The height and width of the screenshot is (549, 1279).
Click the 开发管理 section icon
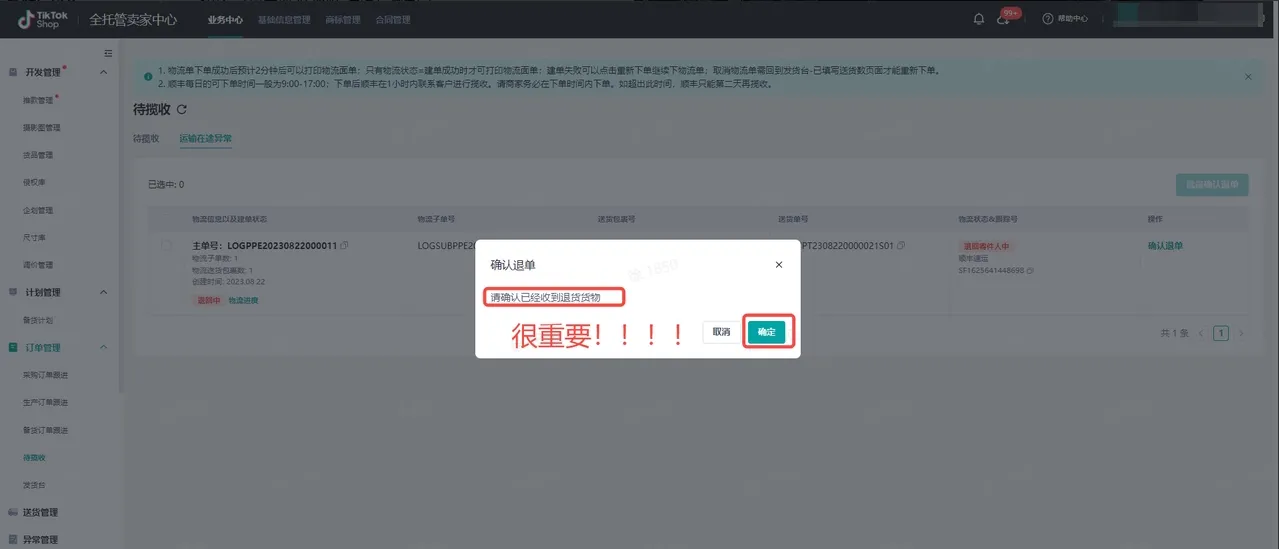tap(13, 72)
